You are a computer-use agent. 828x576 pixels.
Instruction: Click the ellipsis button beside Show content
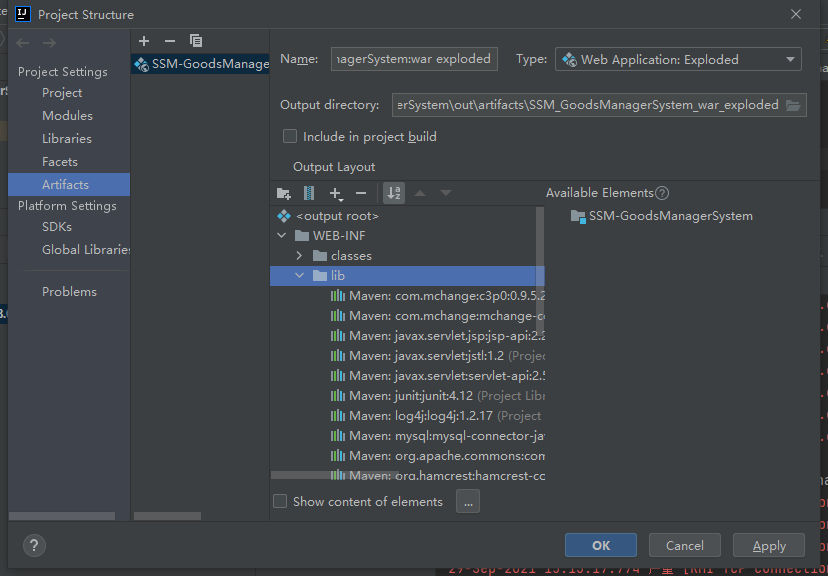pyautogui.click(x=468, y=502)
